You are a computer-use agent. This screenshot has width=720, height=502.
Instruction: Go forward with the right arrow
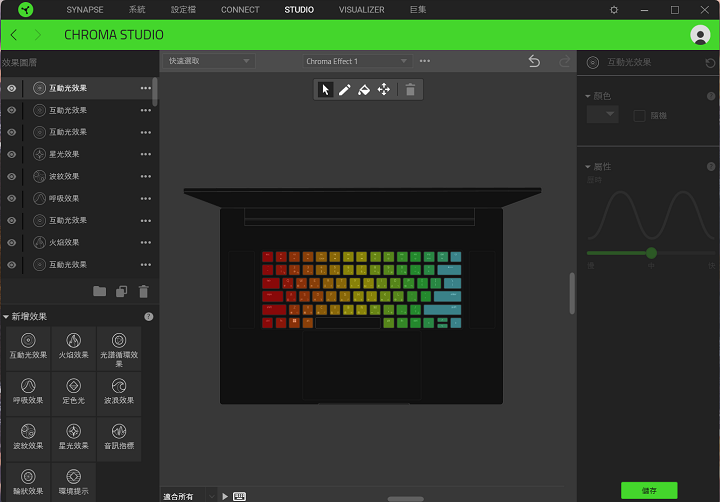pyautogui.click(x=38, y=35)
